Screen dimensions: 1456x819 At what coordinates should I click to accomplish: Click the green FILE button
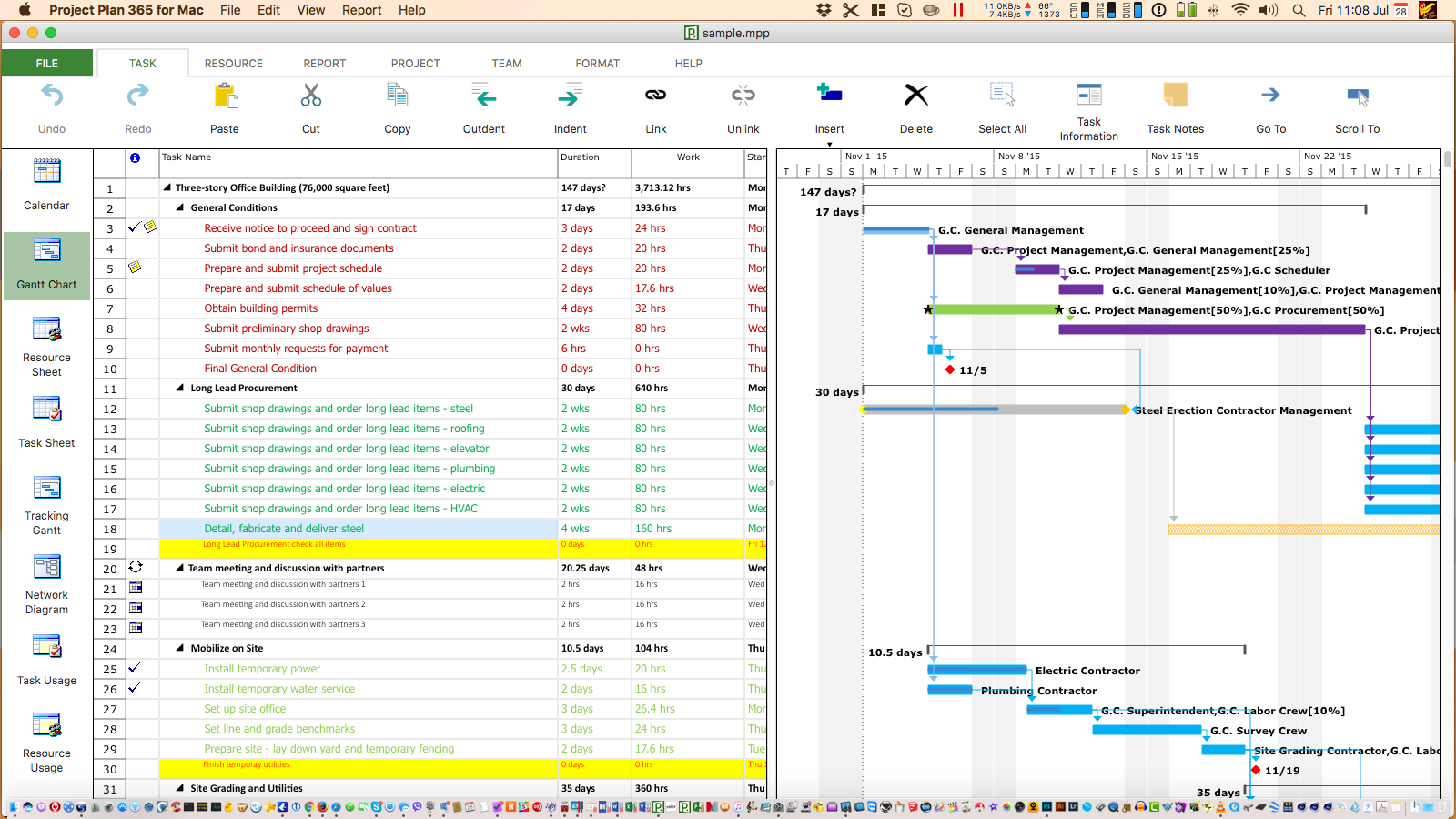tap(47, 63)
